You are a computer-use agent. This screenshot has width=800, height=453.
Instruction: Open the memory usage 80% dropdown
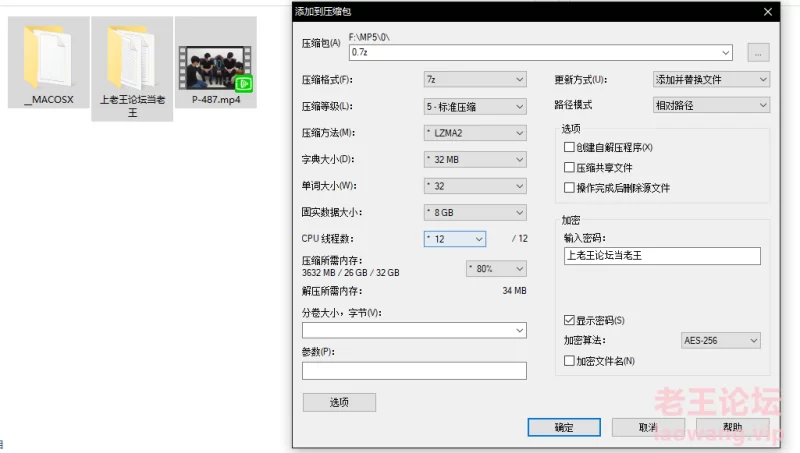pos(496,269)
